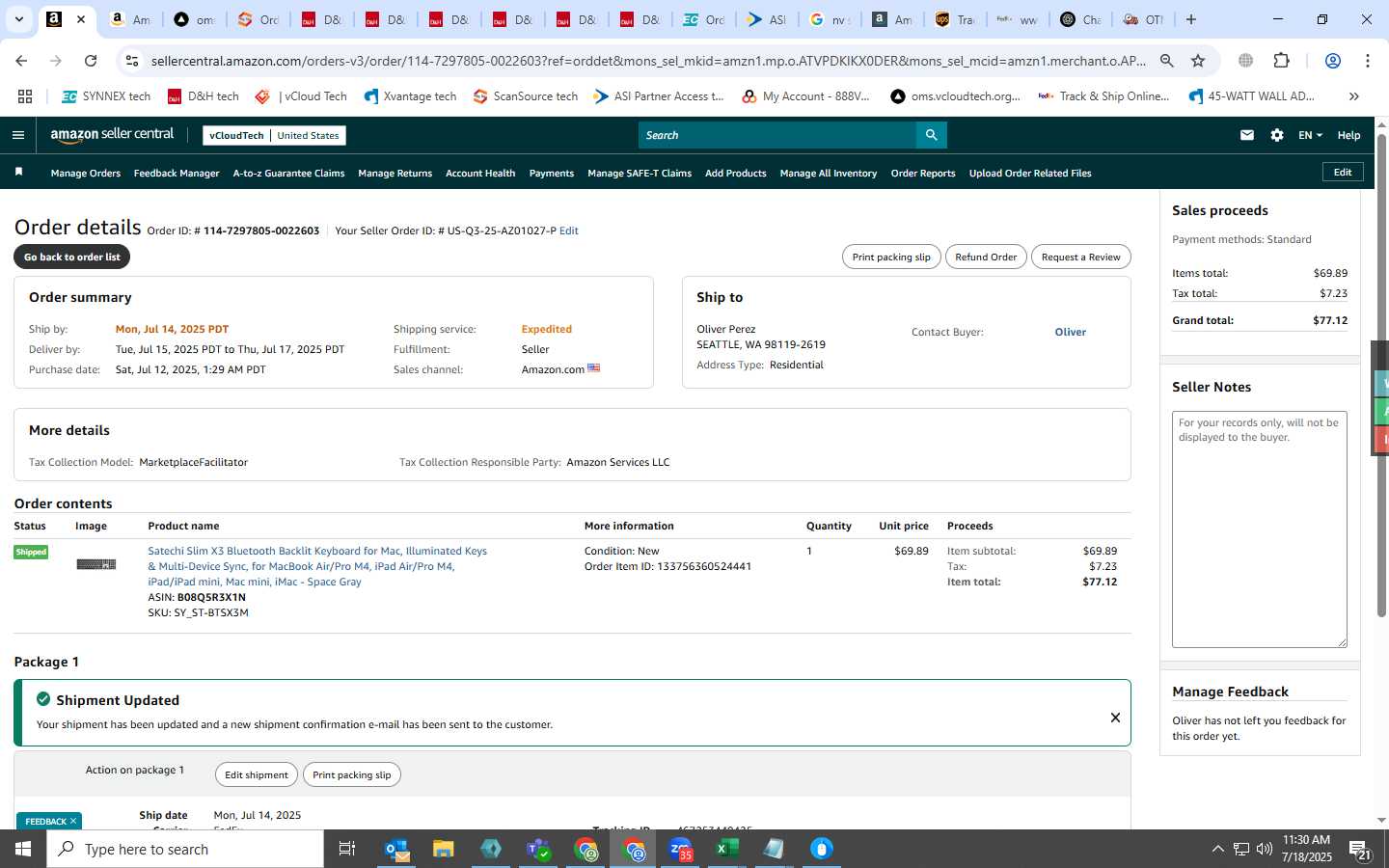Click Request a Review button
Screen dimensions: 1389x868
point(1080,258)
